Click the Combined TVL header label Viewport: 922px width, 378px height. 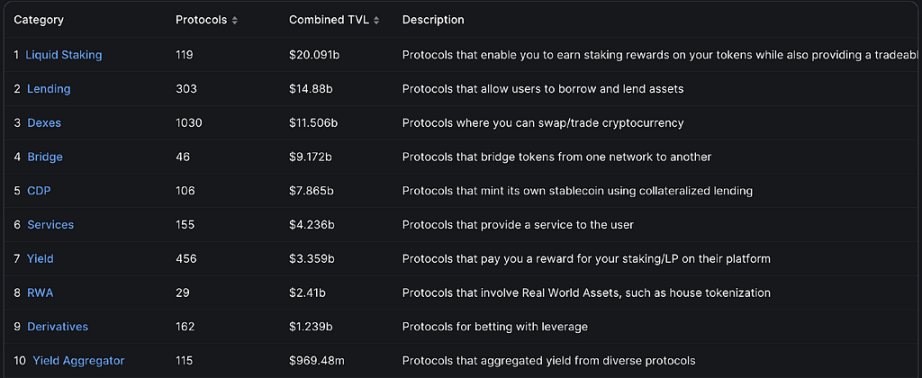[329, 20]
